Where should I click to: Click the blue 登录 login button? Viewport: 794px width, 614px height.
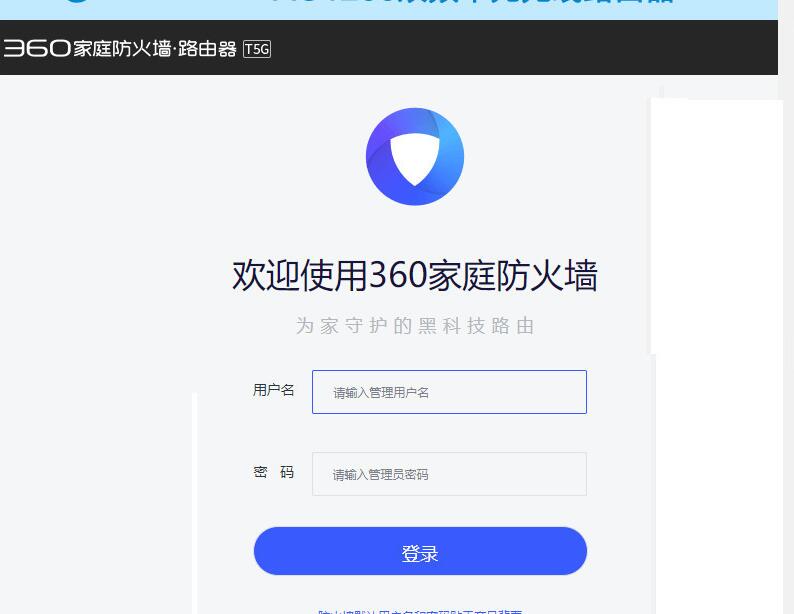tap(420, 551)
